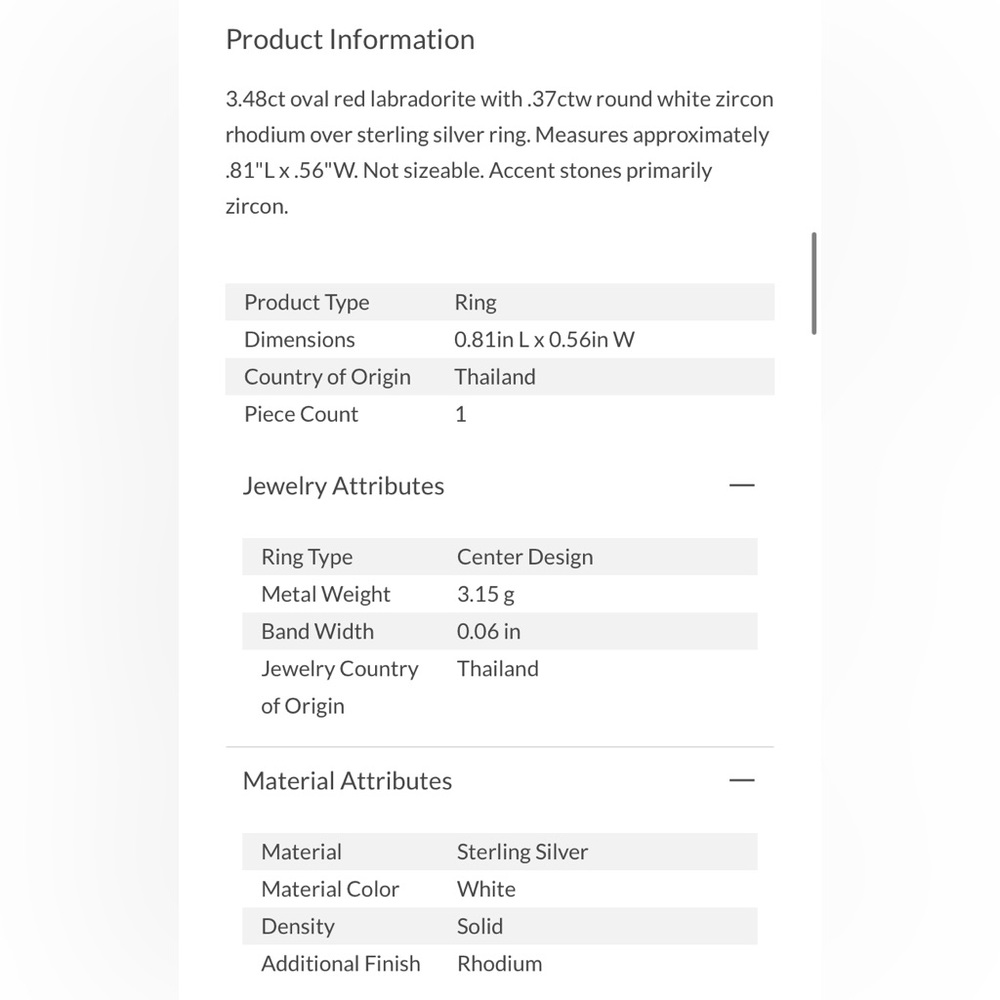Select the Ring Type Center Design row

click(500, 557)
